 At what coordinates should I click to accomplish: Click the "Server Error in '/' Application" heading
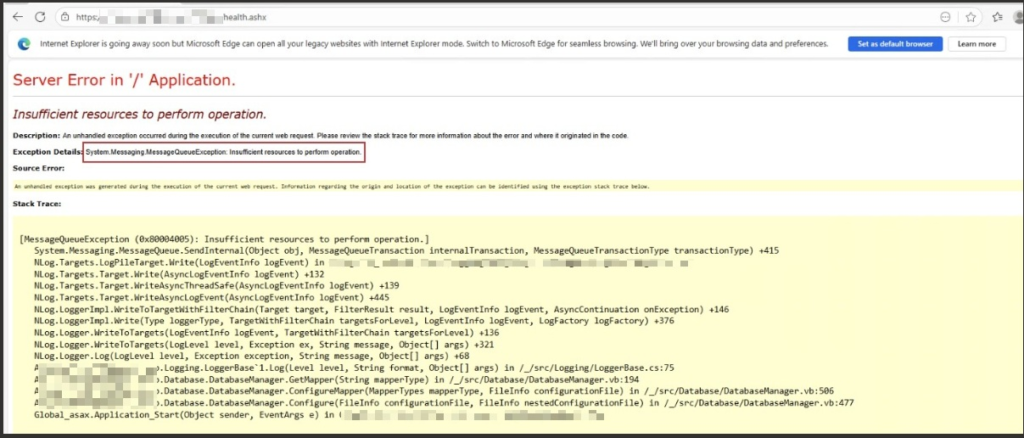point(124,80)
